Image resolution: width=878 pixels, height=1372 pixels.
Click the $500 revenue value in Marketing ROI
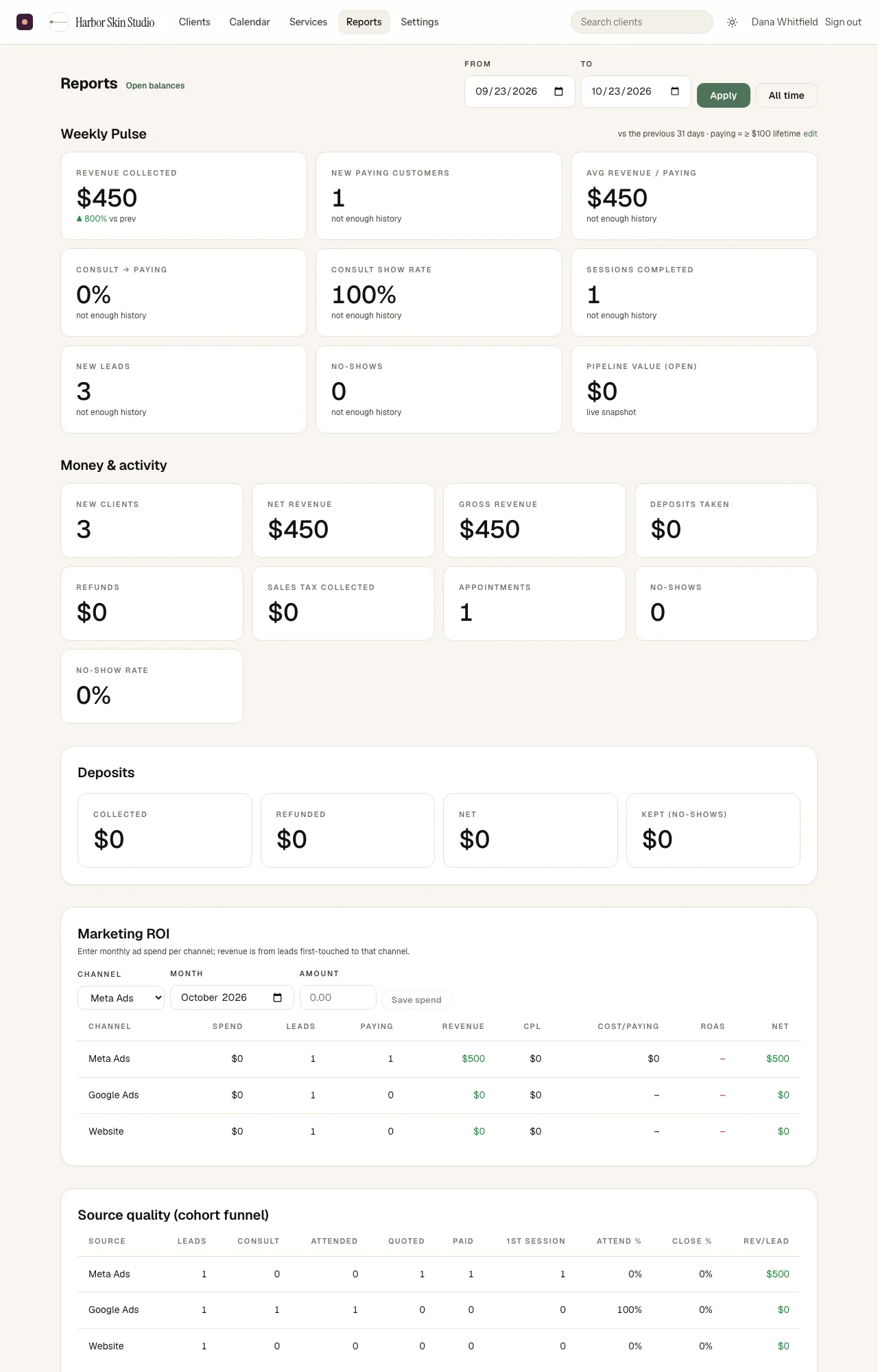pos(473,1059)
